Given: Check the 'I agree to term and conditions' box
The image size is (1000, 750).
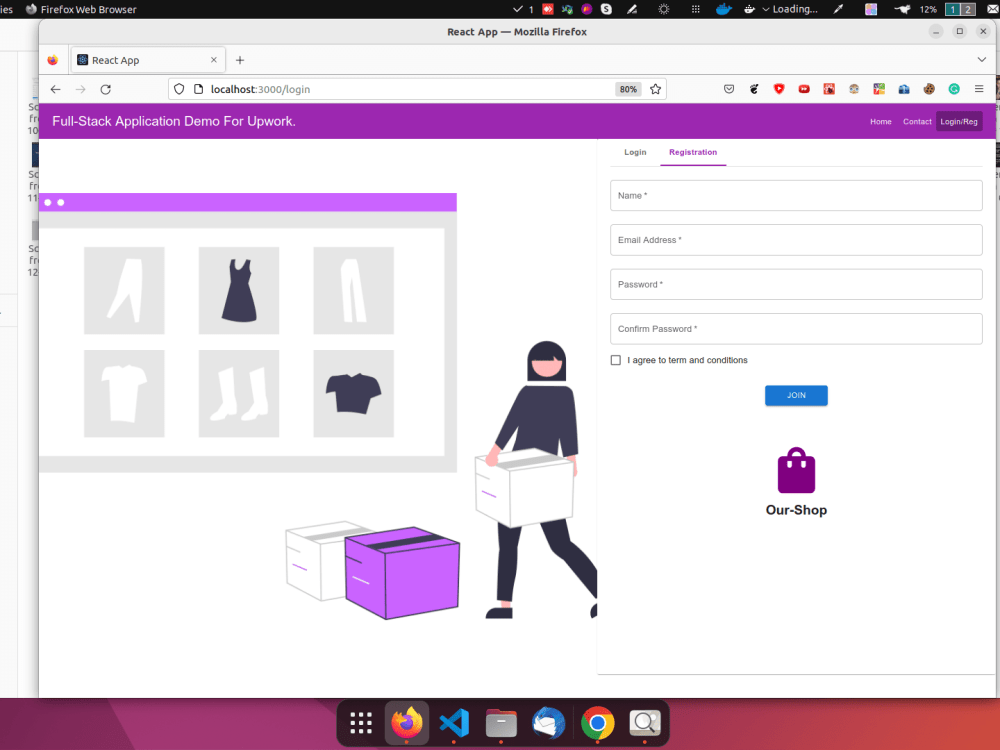Looking at the screenshot, I should click(x=615, y=360).
